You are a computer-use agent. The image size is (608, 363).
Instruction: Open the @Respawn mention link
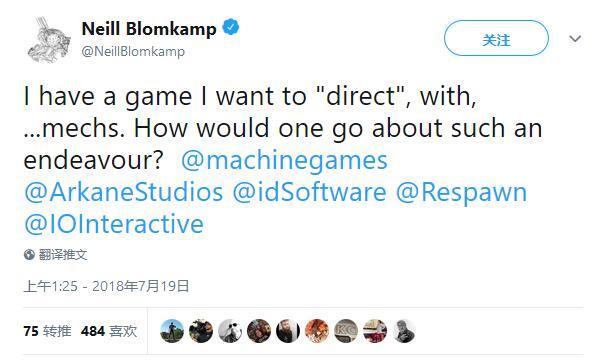[x=461, y=193]
